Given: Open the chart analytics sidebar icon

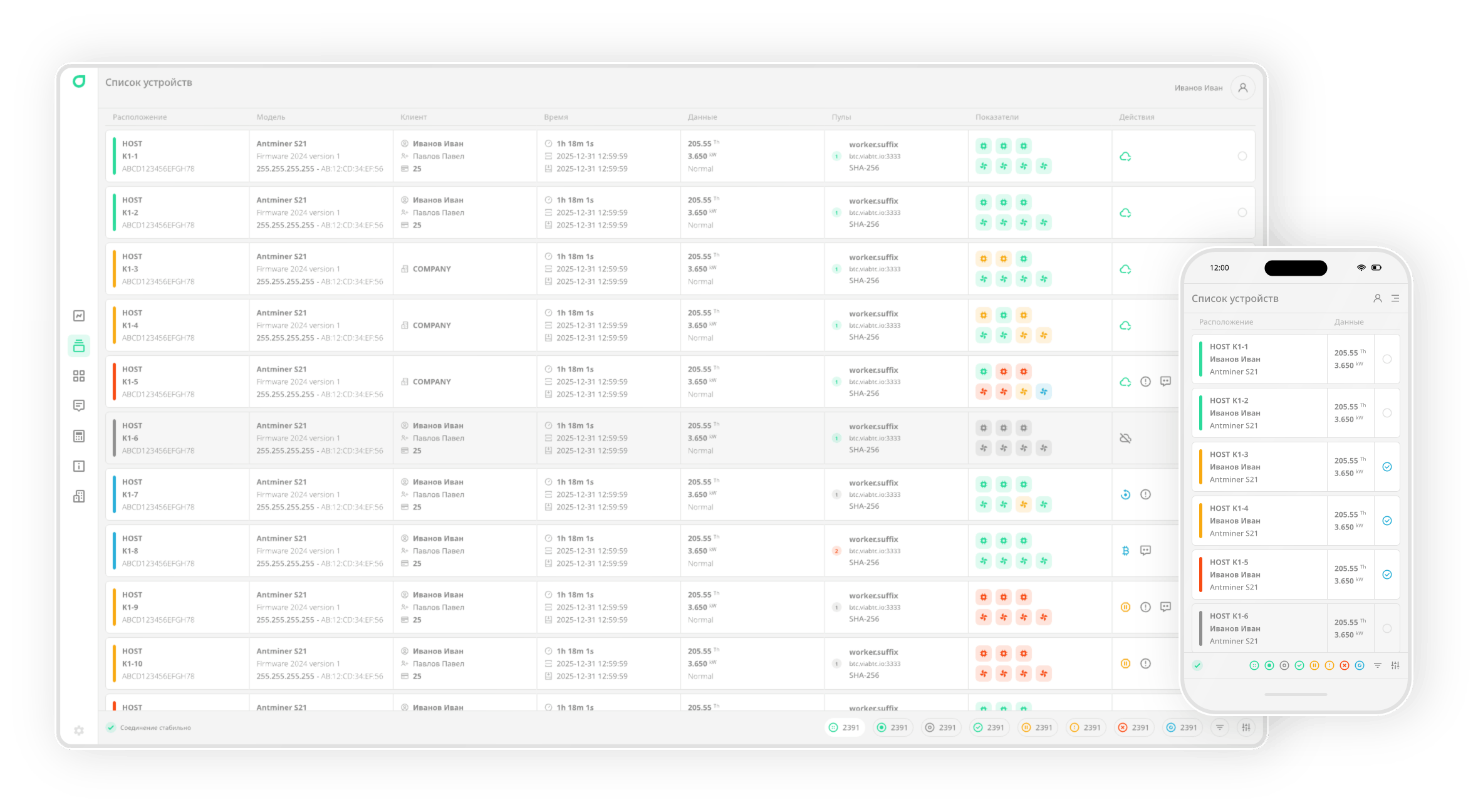Looking at the screenshot, I should click(x=79, y=316).
